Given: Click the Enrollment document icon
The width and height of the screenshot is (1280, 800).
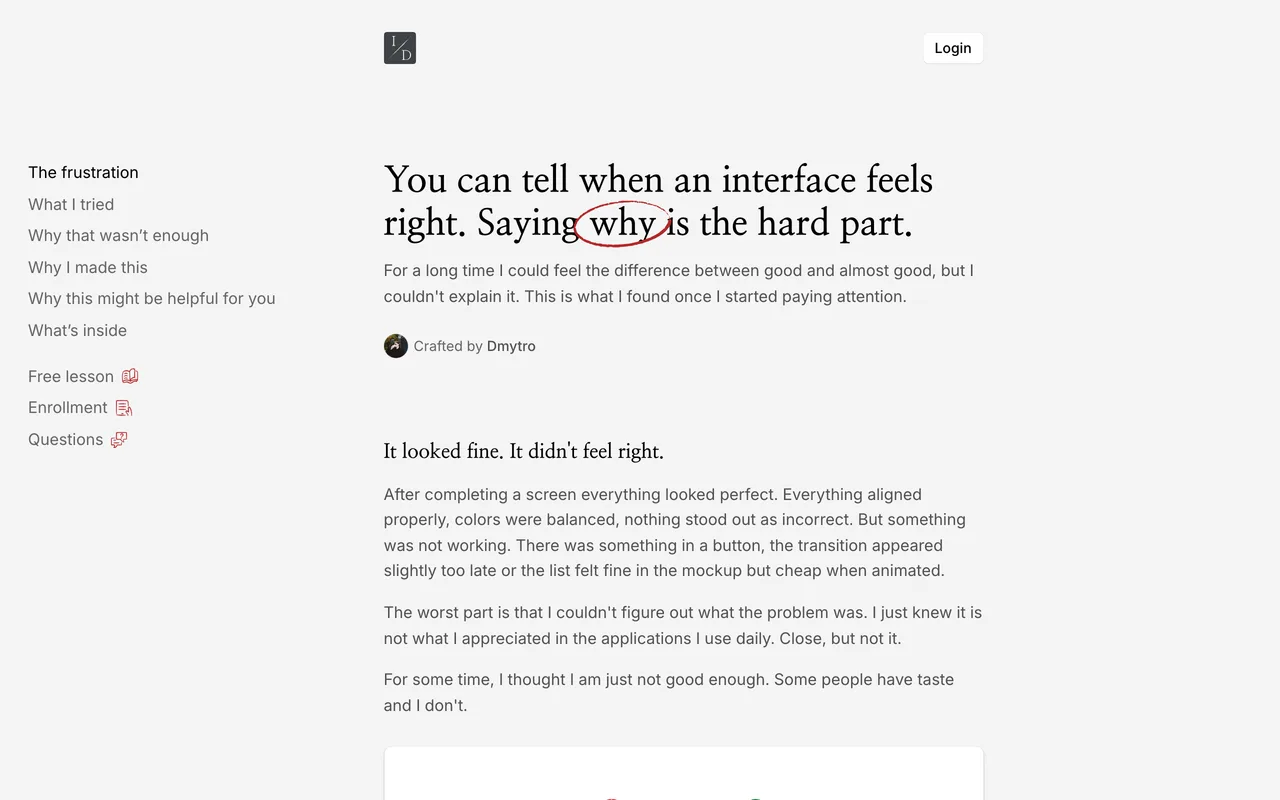Looking at the screenshot, I should [x=124, y=408].
